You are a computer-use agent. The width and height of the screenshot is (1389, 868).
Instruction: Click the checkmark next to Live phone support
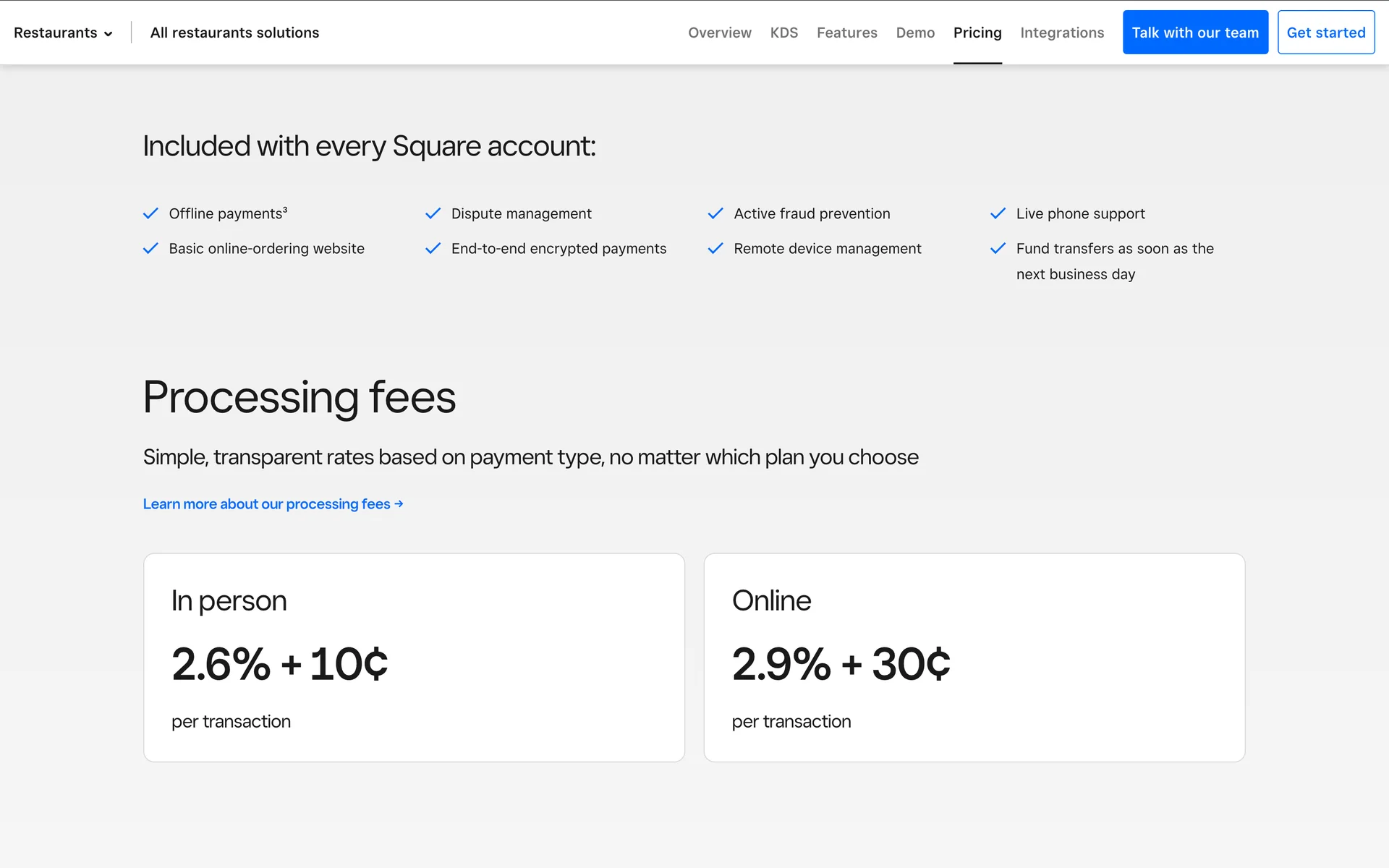(x=998, y=213)
